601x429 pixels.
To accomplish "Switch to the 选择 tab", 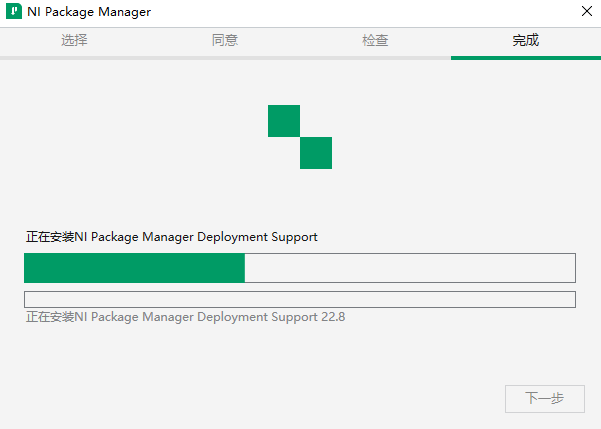I will point(74,41).
